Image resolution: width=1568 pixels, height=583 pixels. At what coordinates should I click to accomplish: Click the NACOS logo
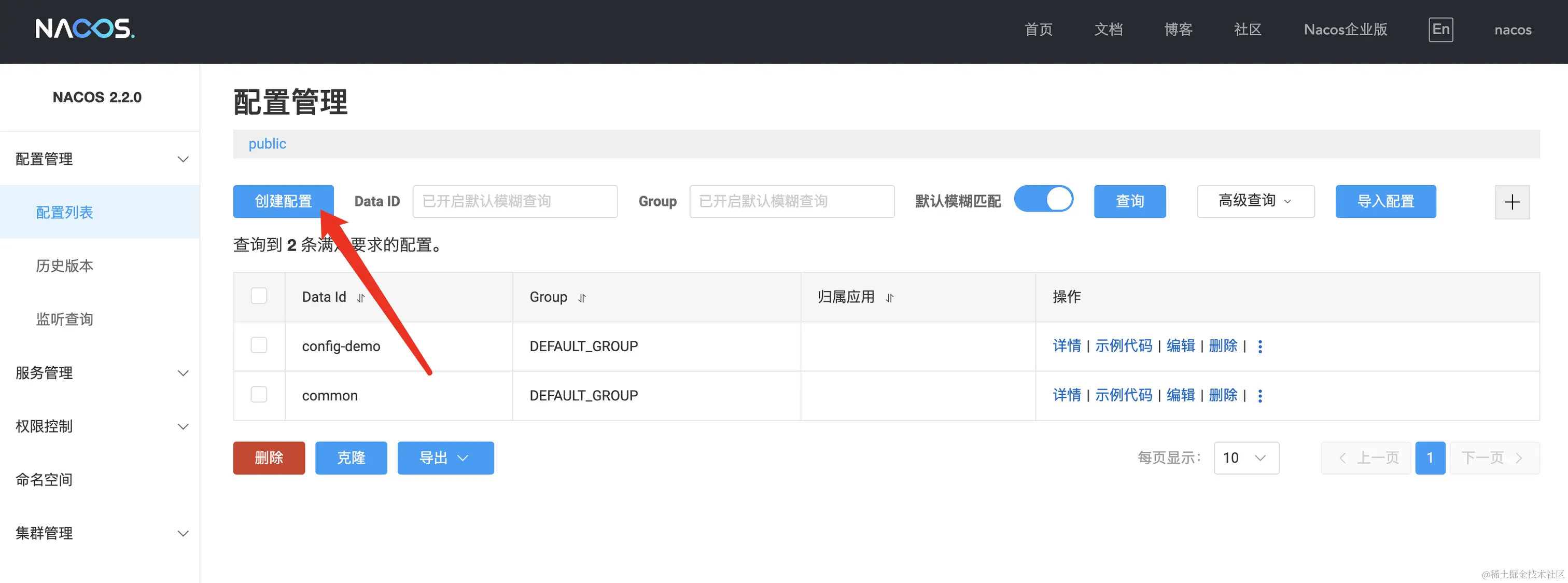(85, 29)
